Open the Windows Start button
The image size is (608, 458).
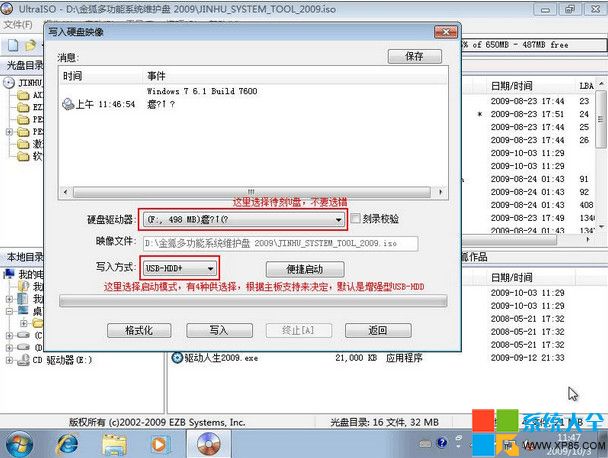[19, 444]
